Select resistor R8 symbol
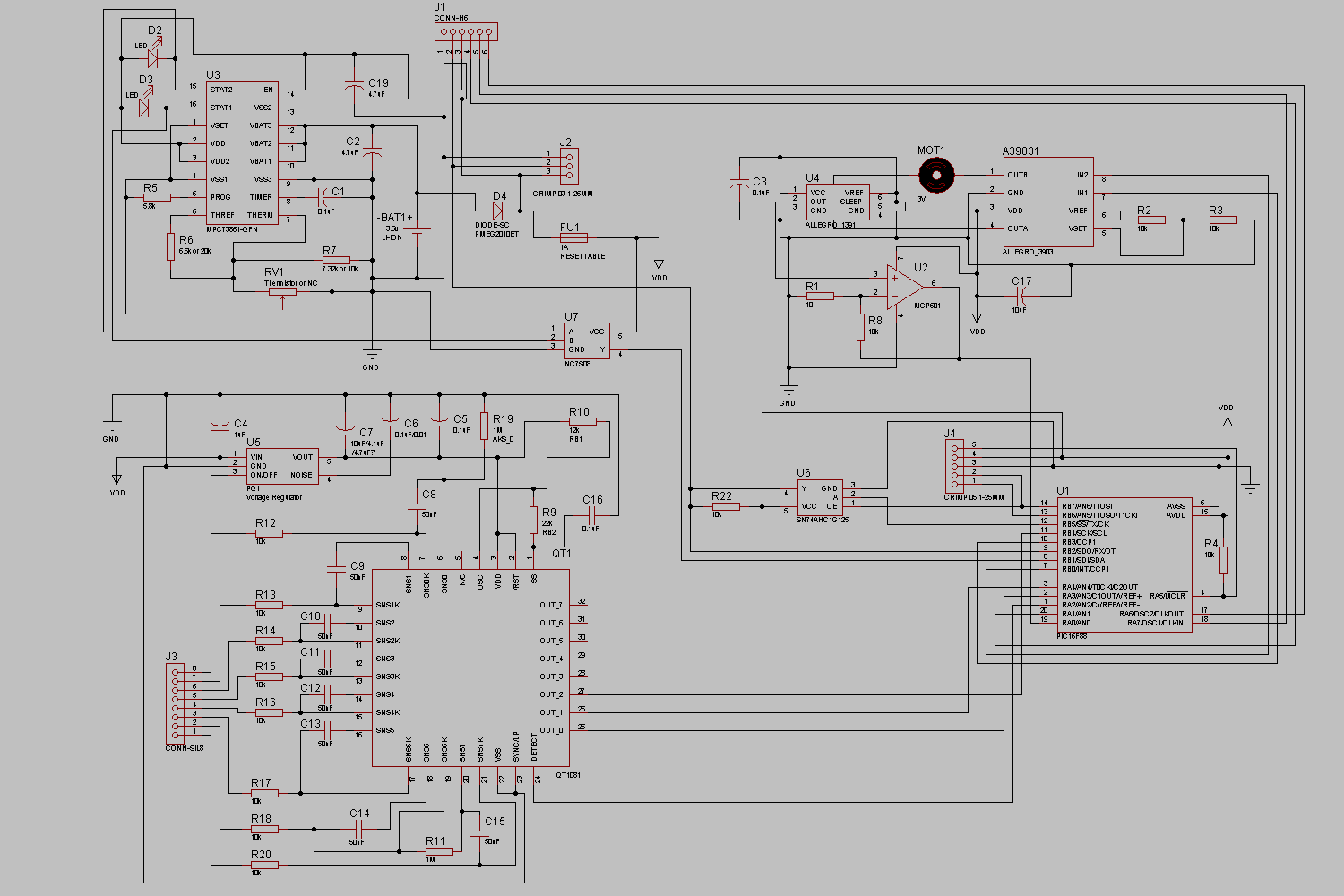Viewport: 1344px width, 896px height. pyautogui.click(x=860, y=327)
